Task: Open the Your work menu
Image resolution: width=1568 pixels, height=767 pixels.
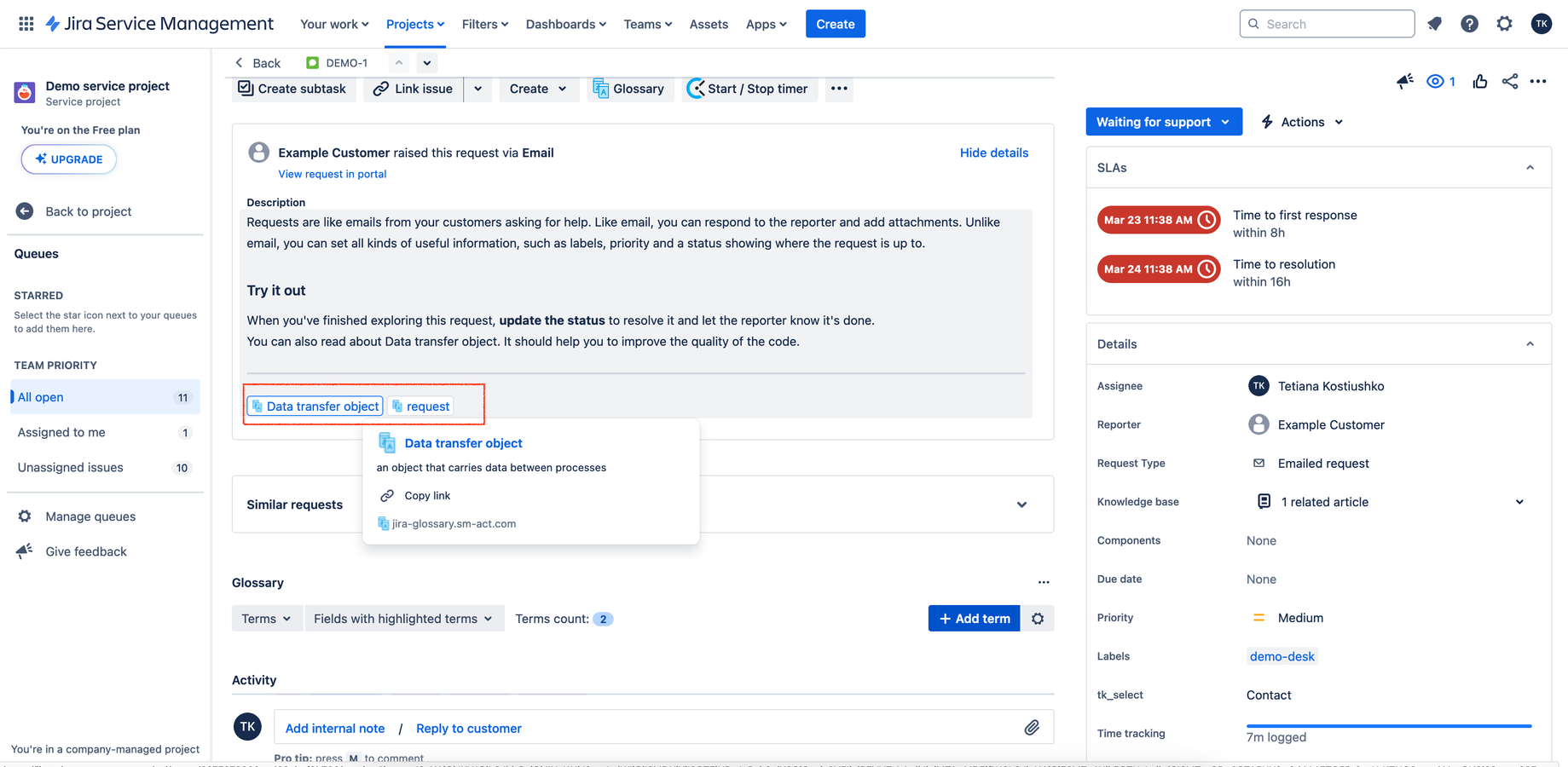Action: [334, 24]
